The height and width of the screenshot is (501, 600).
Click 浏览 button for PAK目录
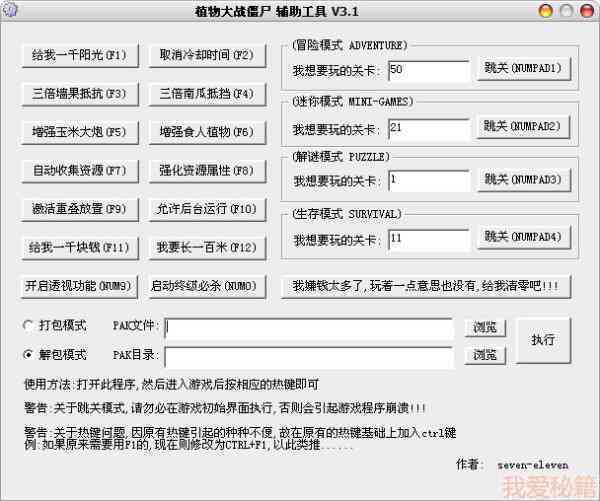coord(485,356)
